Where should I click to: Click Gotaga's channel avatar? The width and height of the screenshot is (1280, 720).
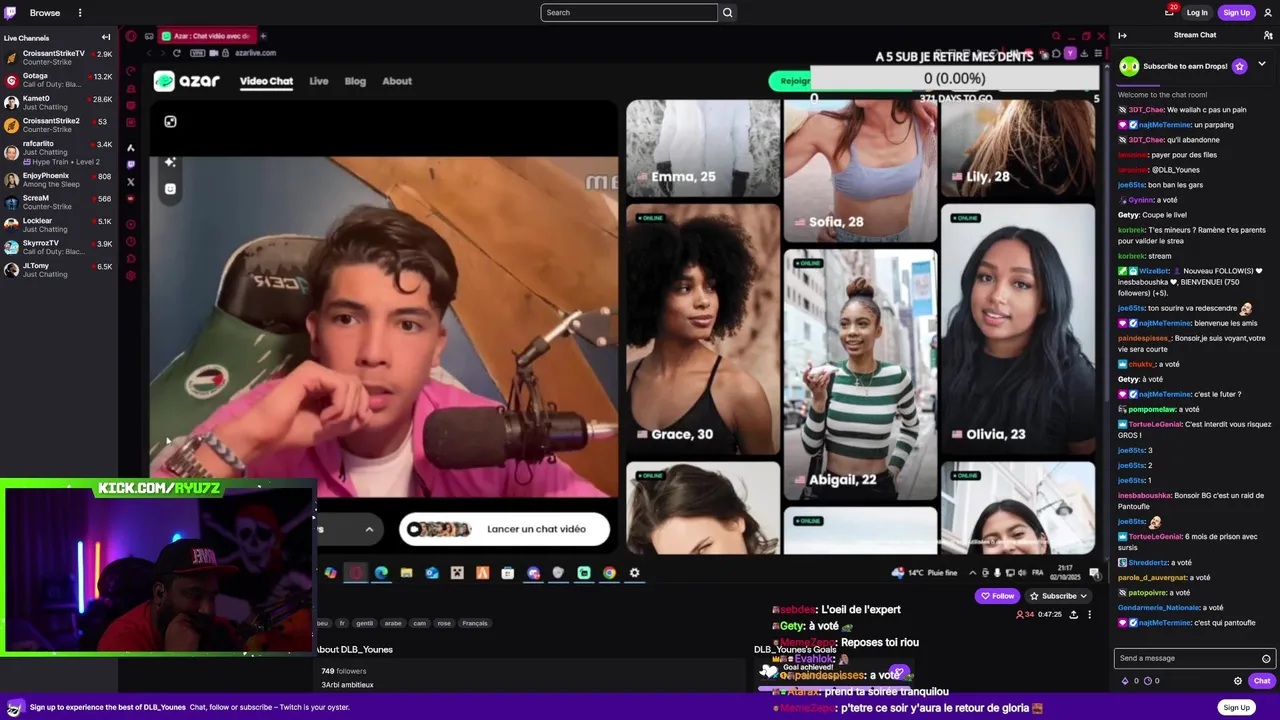coord(11,80)
